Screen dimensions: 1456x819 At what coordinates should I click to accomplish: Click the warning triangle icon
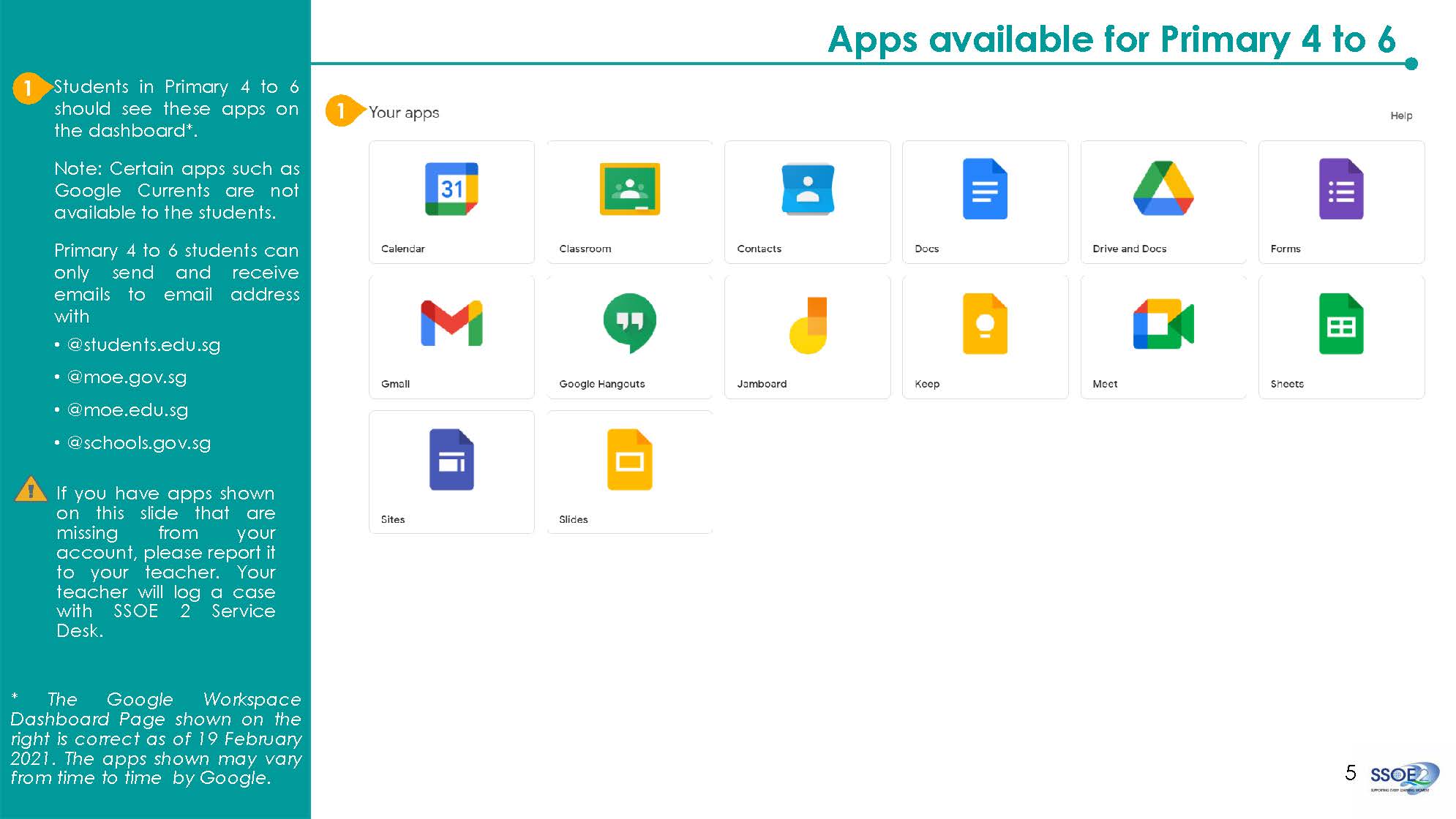coord(31,489)
